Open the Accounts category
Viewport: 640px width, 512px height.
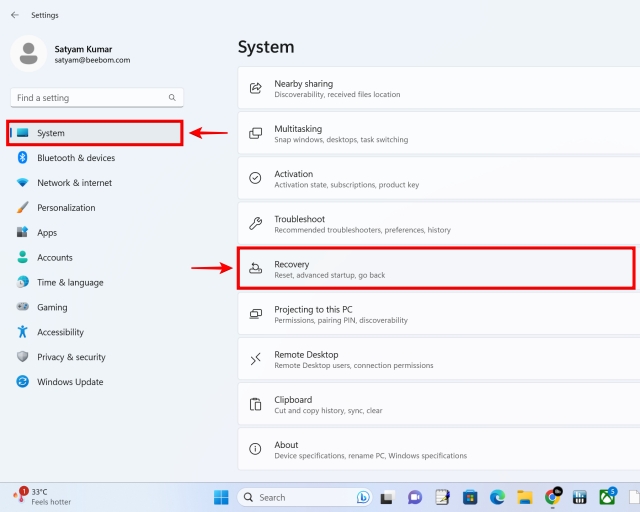95,257
